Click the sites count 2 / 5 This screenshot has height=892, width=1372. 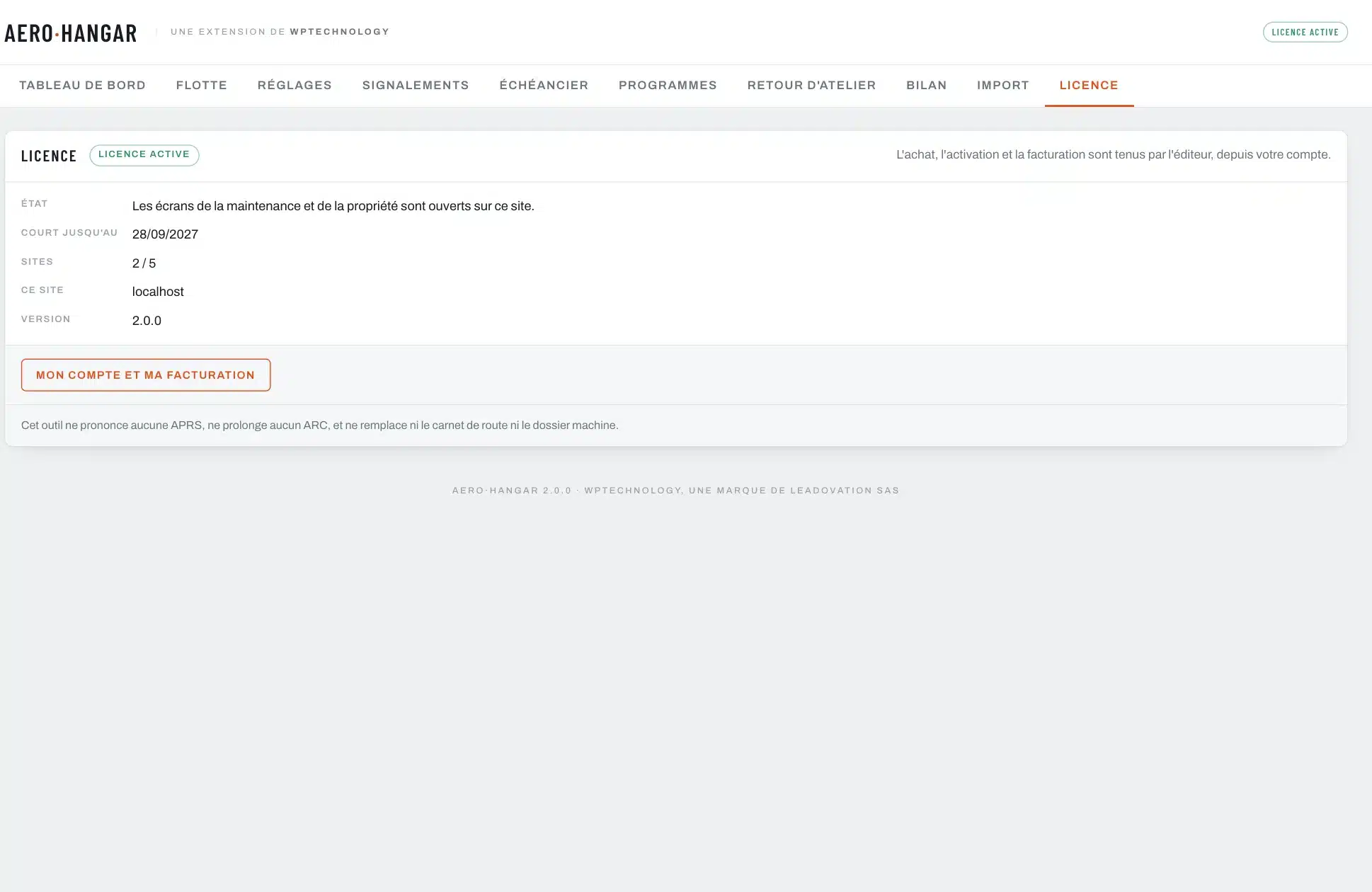(144, 263)
